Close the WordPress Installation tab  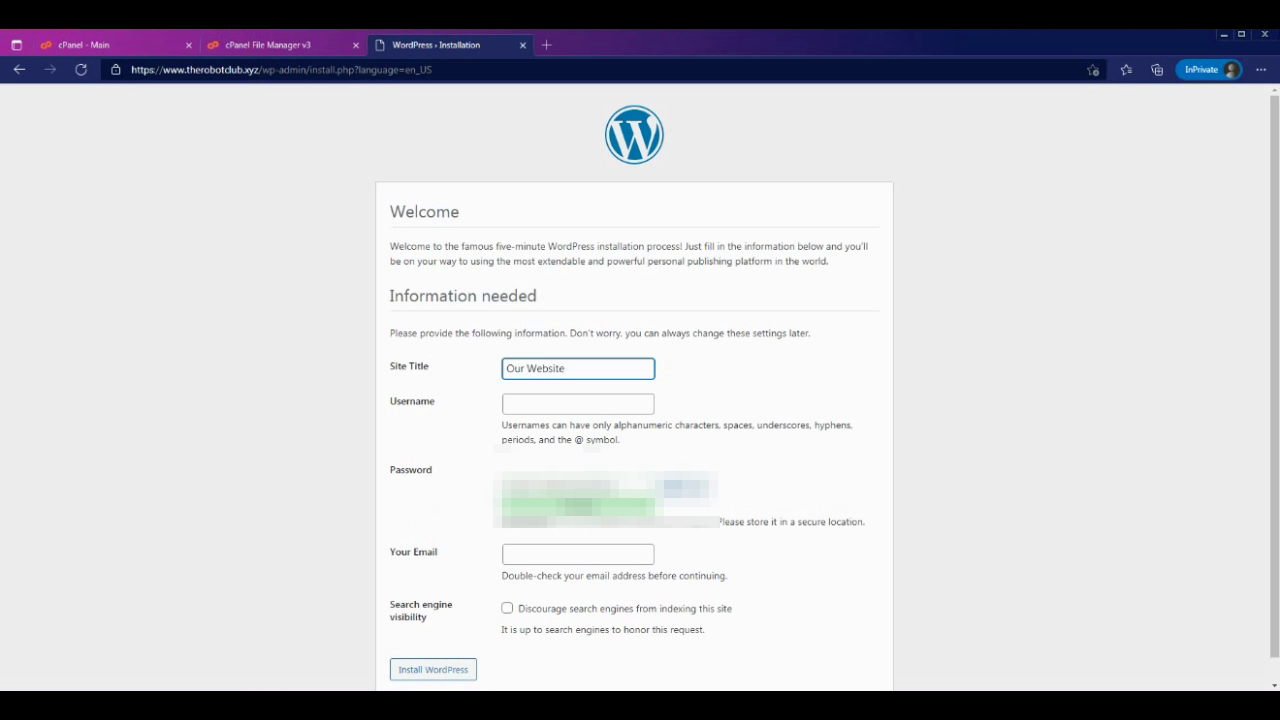[523, 45]
